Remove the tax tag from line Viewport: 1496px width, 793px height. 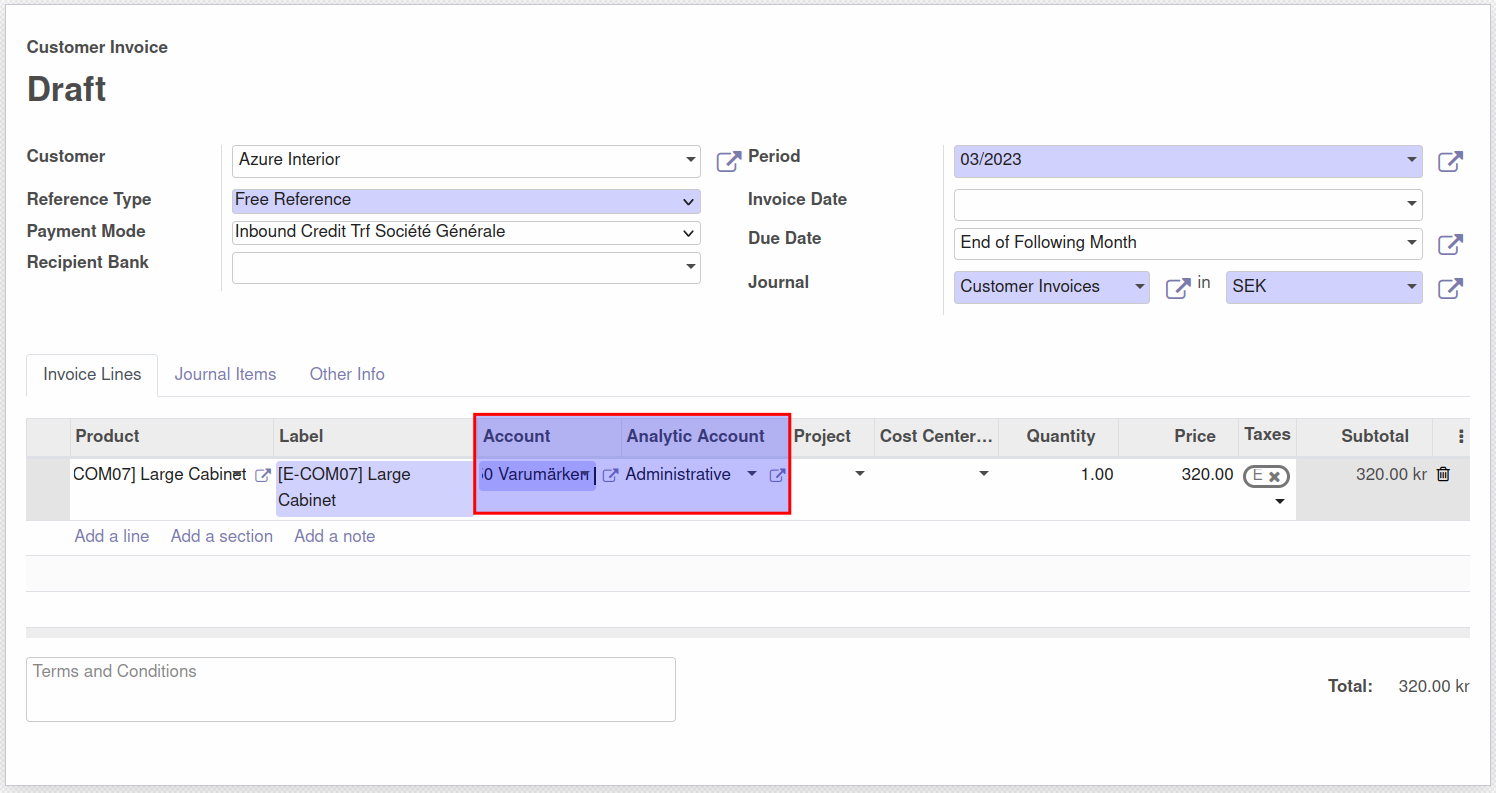tap(1274, 477)
